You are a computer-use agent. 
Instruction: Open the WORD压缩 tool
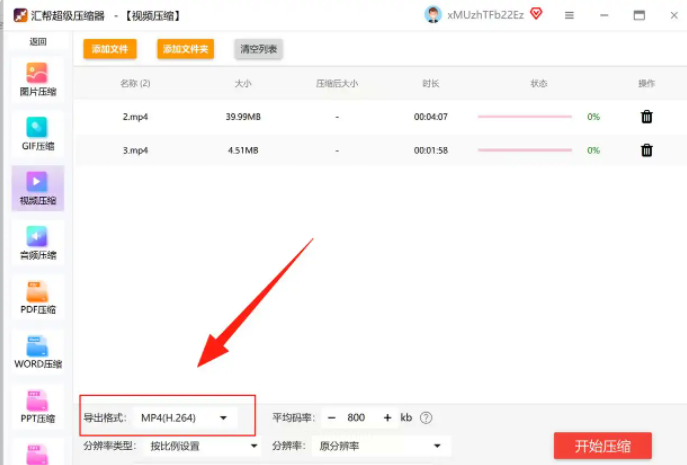pos(38,352)
